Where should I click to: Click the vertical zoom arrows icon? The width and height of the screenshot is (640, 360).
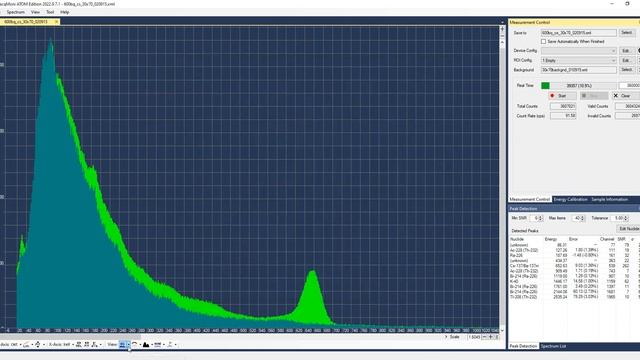tap(38, 345)
